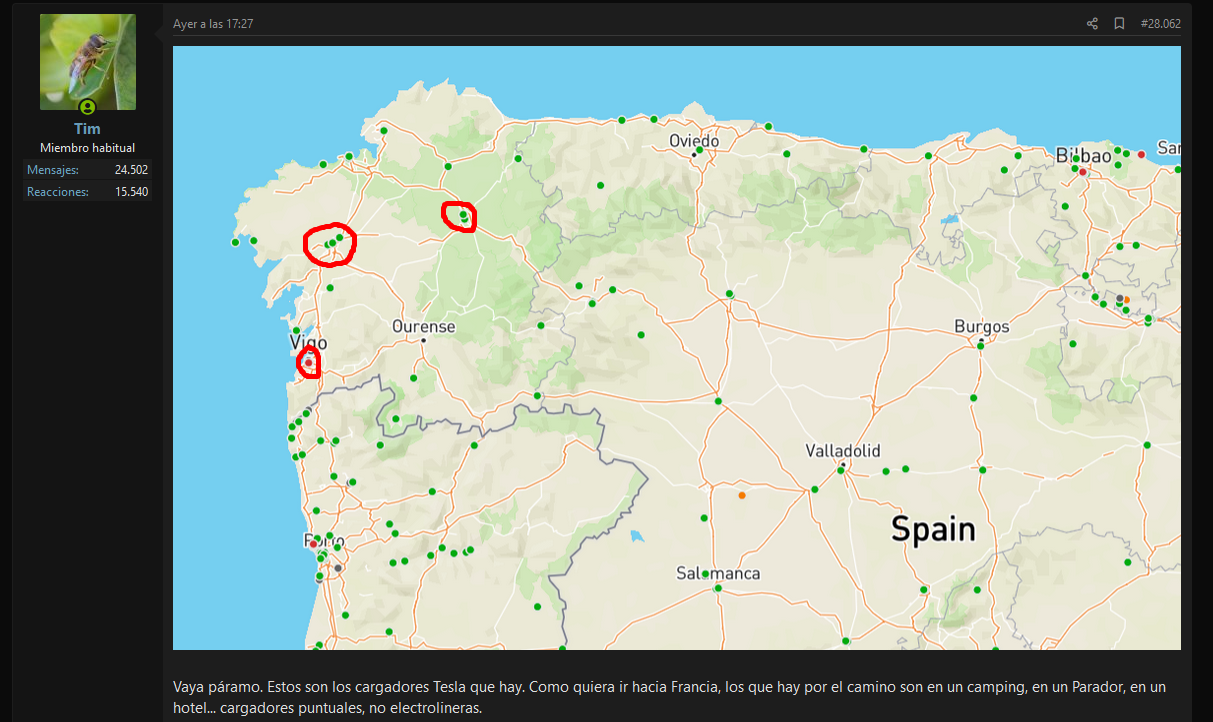This screenshot has width=1213, height=722.
Task: Open the embedded Tesla charger map image
Action: (x=677, y=348)
